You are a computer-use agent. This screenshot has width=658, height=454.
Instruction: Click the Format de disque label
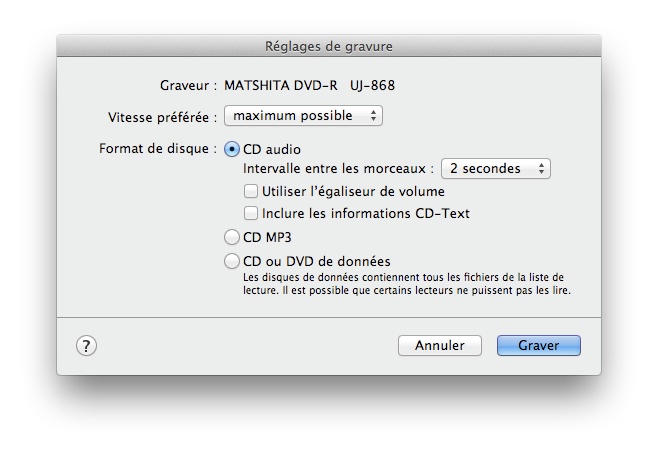pos(157,149)
